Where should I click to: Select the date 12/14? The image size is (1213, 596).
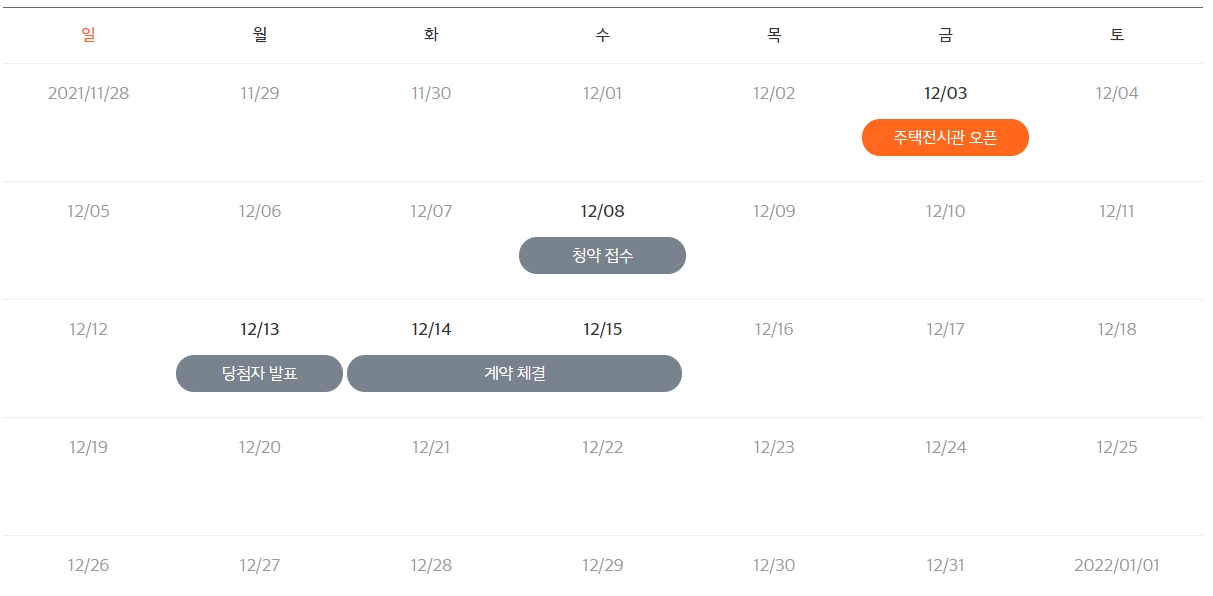pos(431,330)
